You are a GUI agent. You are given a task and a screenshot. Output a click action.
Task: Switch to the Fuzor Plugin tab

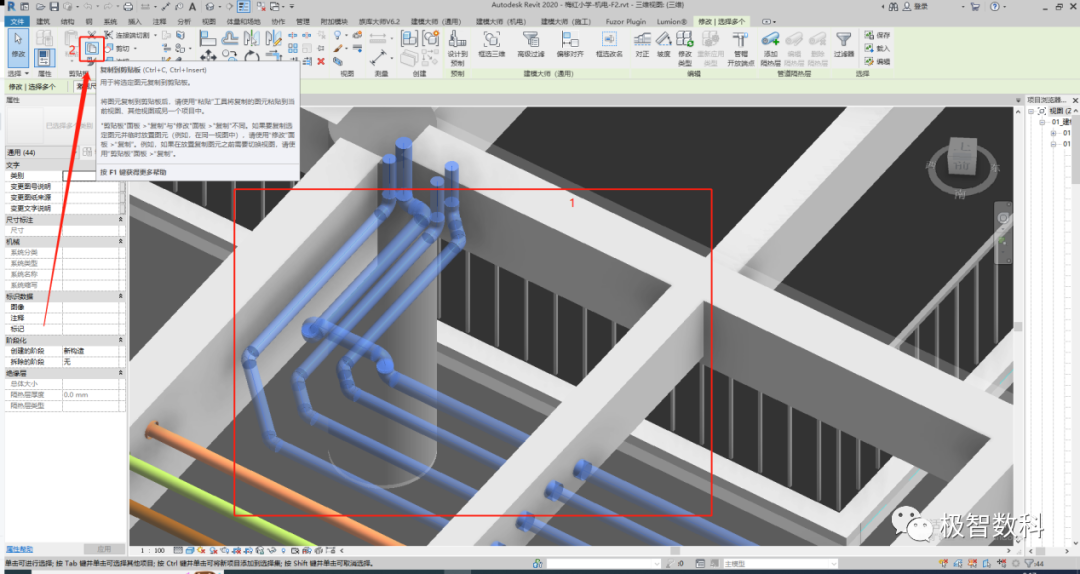pos(627,20)
